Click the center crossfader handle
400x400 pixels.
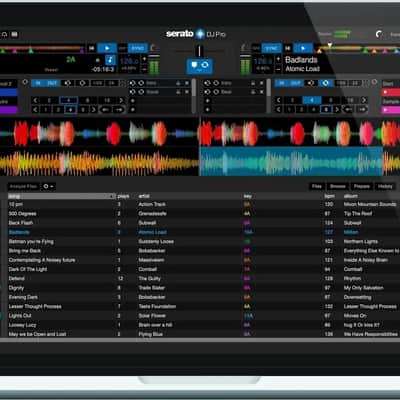[x=199, y=51]
